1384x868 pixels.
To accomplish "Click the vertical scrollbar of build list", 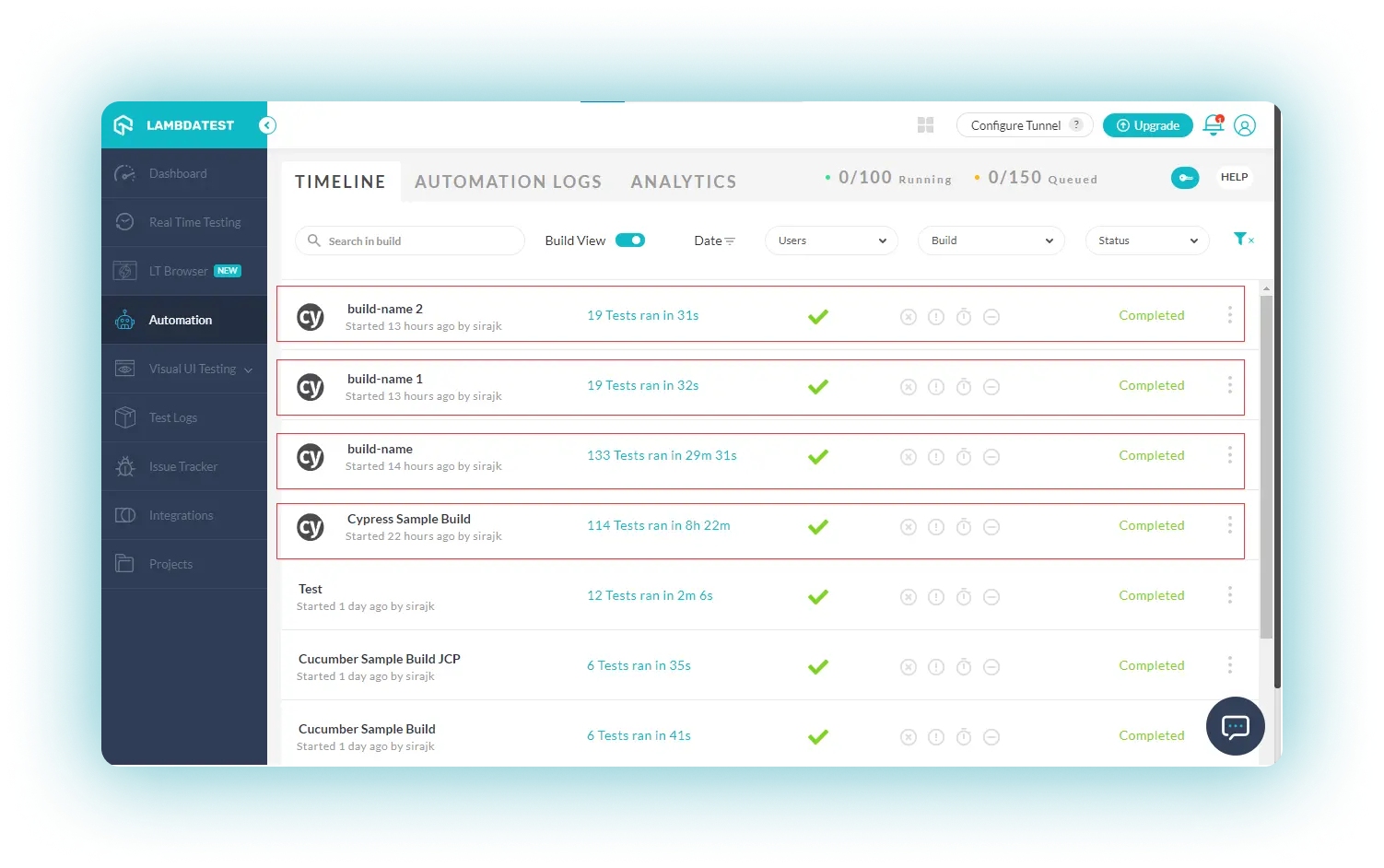I will [1266, 461].
